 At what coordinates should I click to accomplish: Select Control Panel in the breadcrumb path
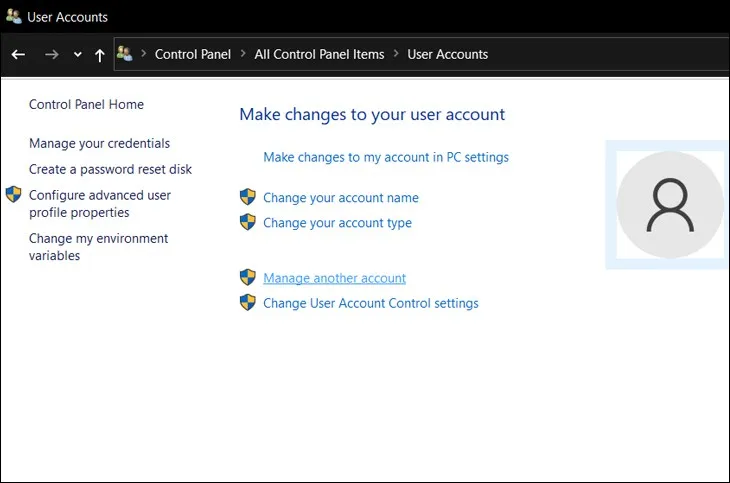coord(193,54)
